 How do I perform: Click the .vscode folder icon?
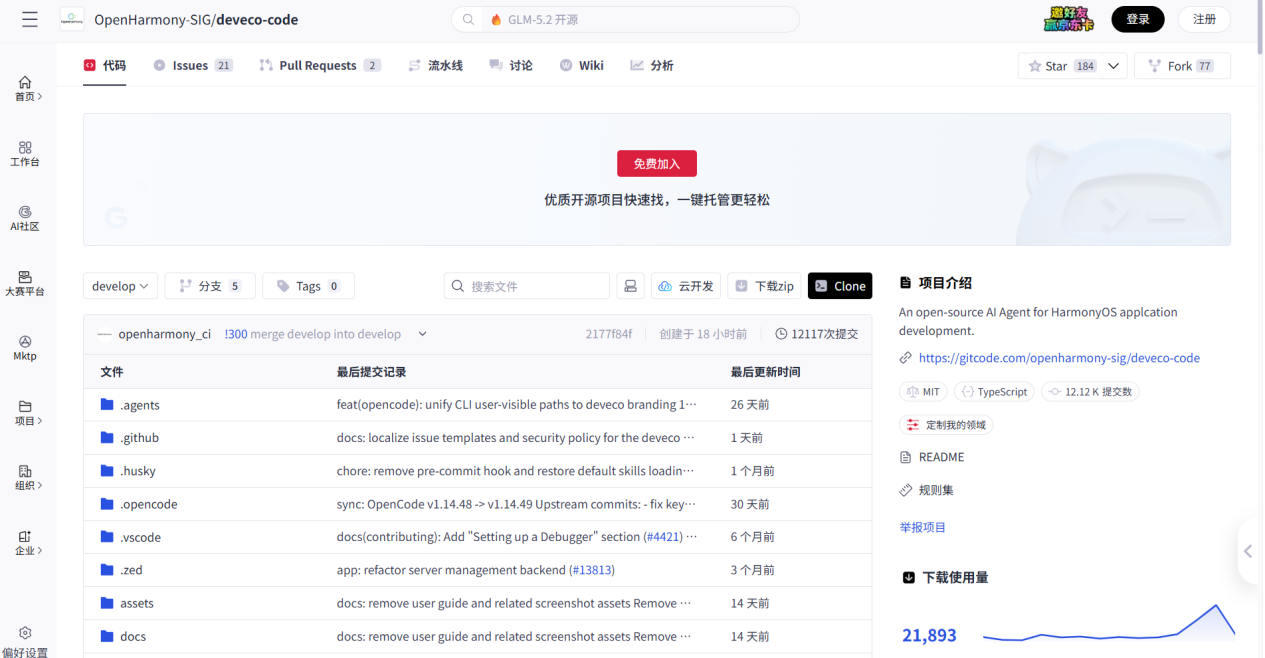[107, 537]
